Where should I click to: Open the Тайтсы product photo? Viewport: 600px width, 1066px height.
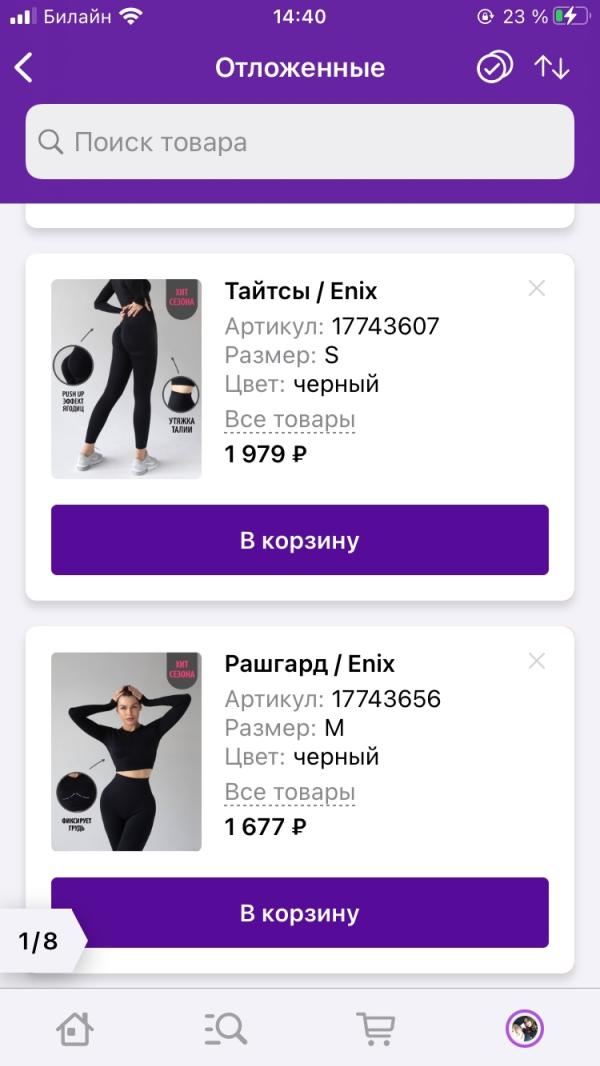[x=126, y=378]
